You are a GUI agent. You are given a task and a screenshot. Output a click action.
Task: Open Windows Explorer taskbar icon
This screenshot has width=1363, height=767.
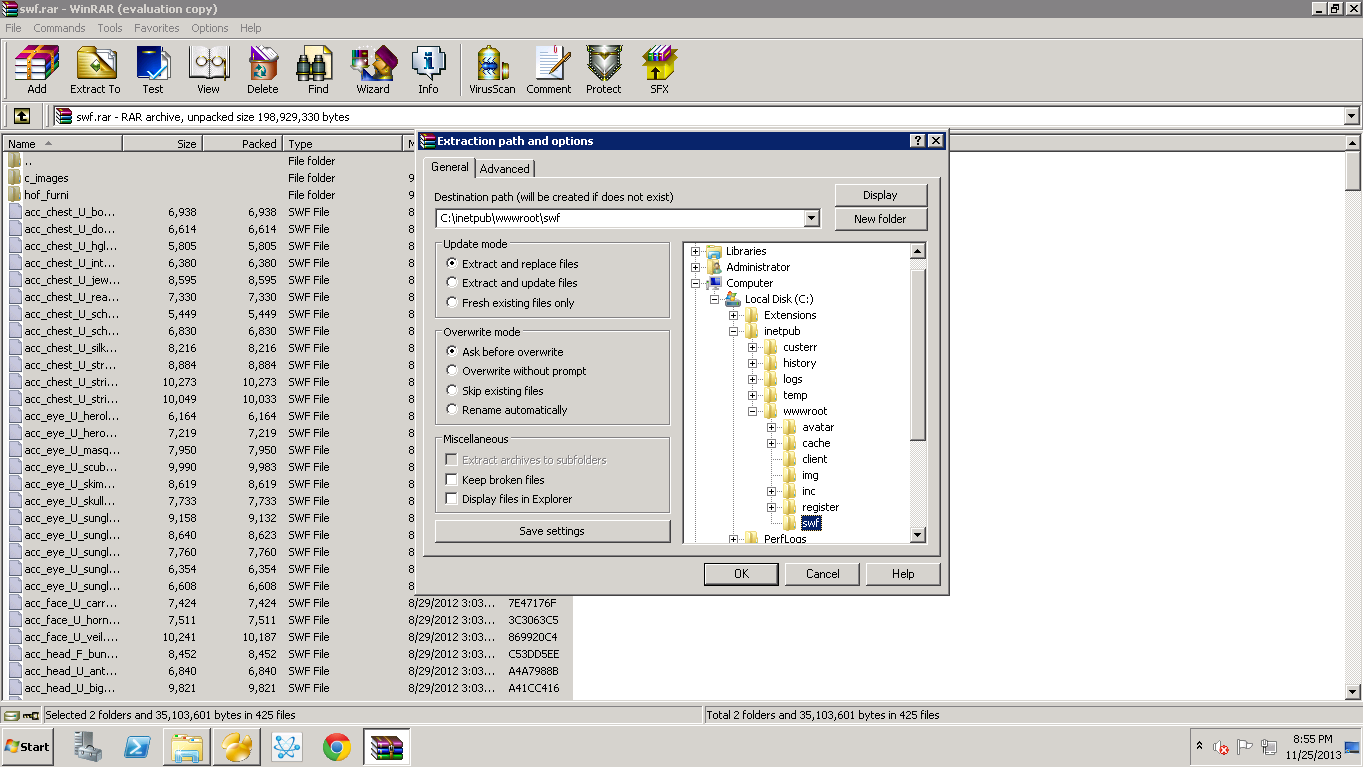click(188, 747)
